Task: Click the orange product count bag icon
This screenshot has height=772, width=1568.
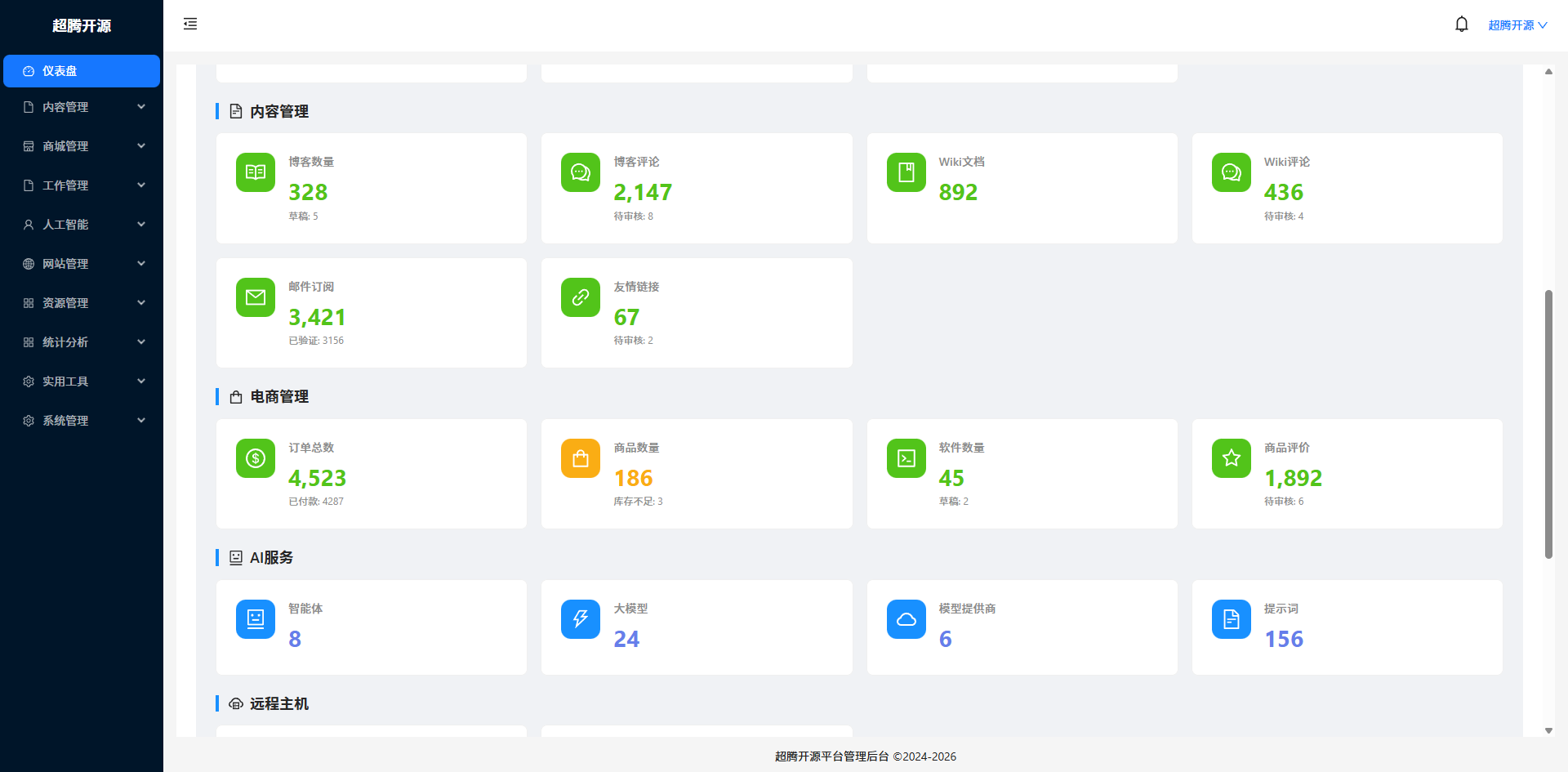Action: pyautogui.click(x=581, y=458)
